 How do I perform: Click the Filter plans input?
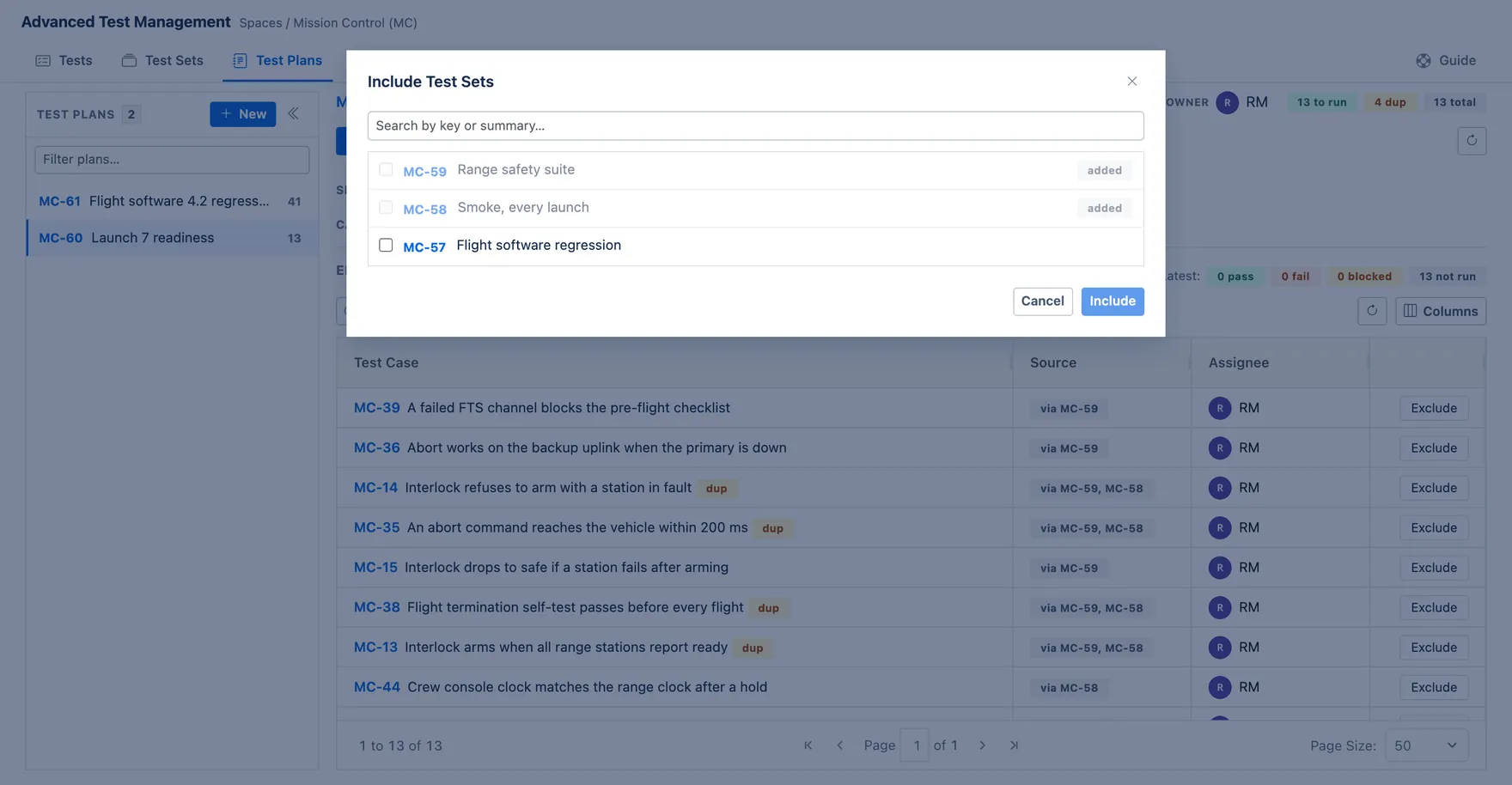[x=172, y=160]
